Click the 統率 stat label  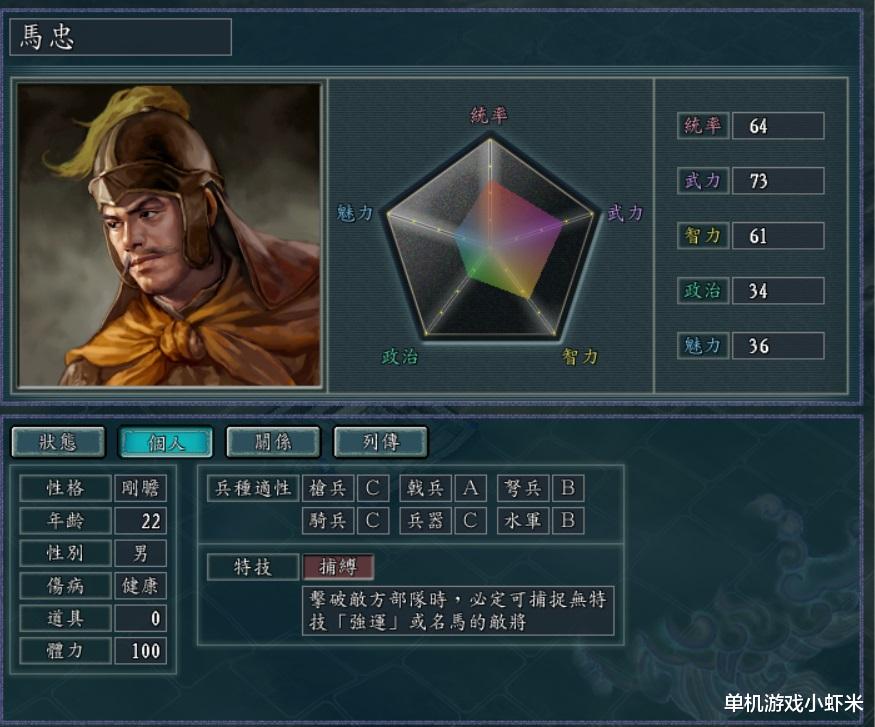point(703,126)
